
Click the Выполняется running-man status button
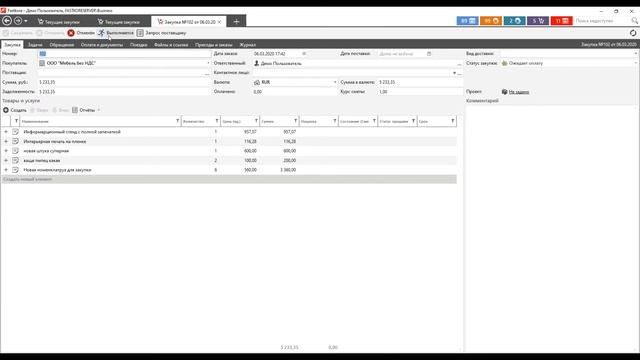pos(116,33)
